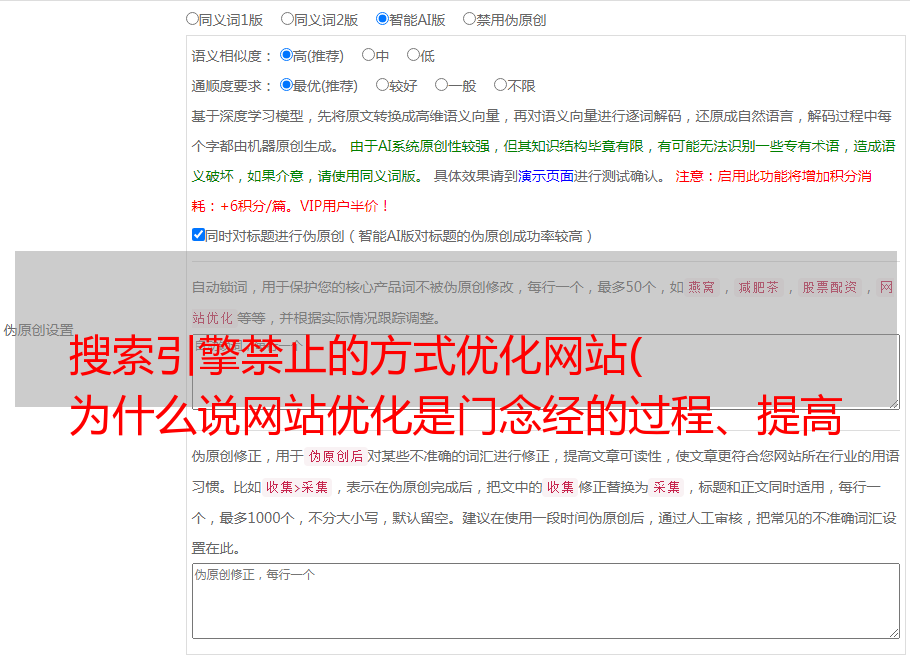Grab the resize handle of 伪原创修正 text area
Viewport: 911px width, 658px height.
(894, 633)
